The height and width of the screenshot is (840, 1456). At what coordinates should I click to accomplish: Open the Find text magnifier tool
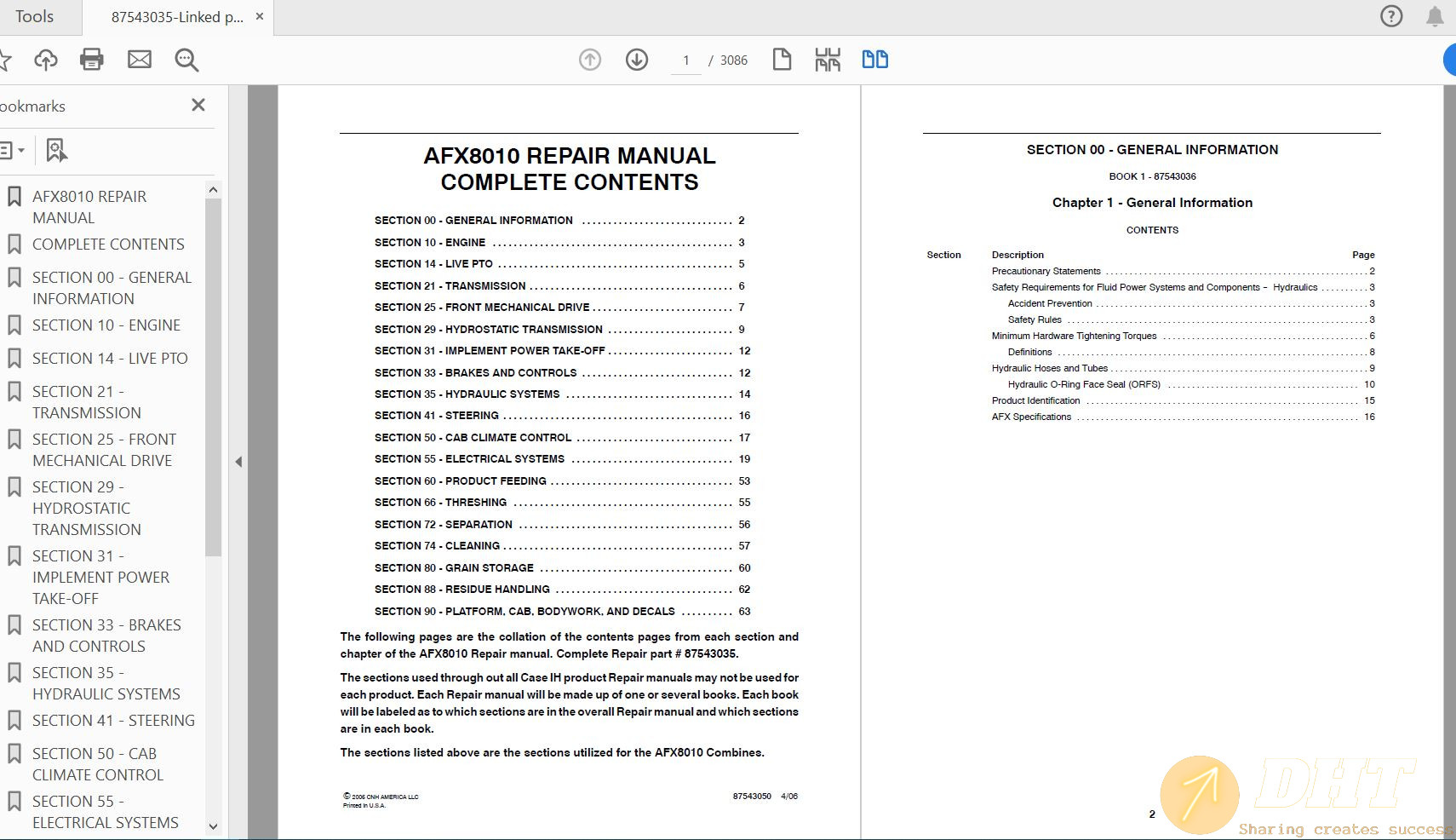tap(186, 60)
